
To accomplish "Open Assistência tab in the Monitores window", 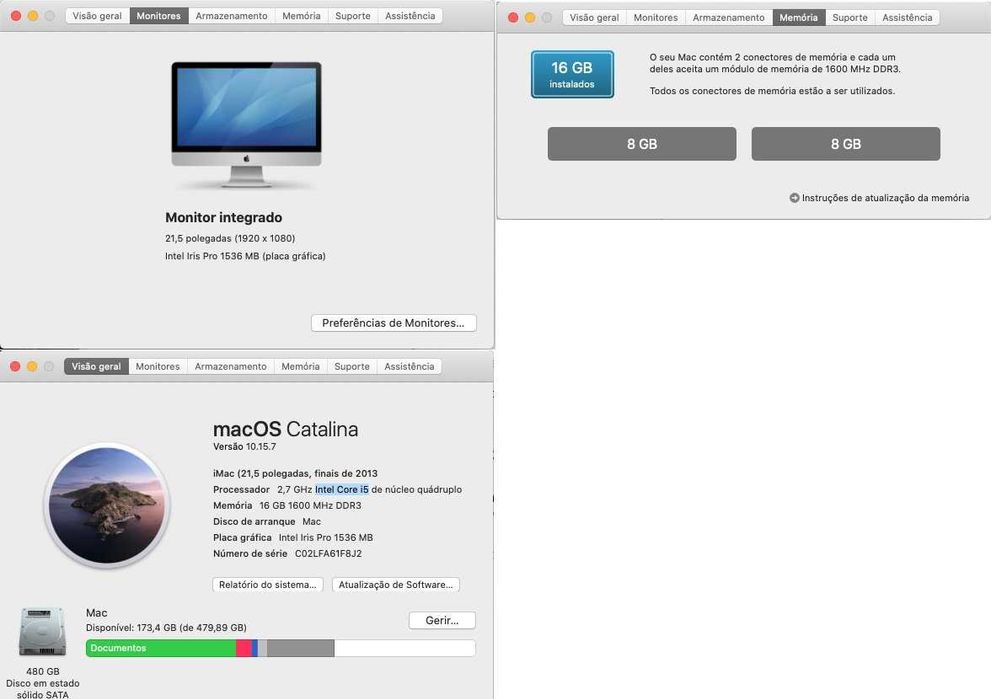I will tap(410, 16).
